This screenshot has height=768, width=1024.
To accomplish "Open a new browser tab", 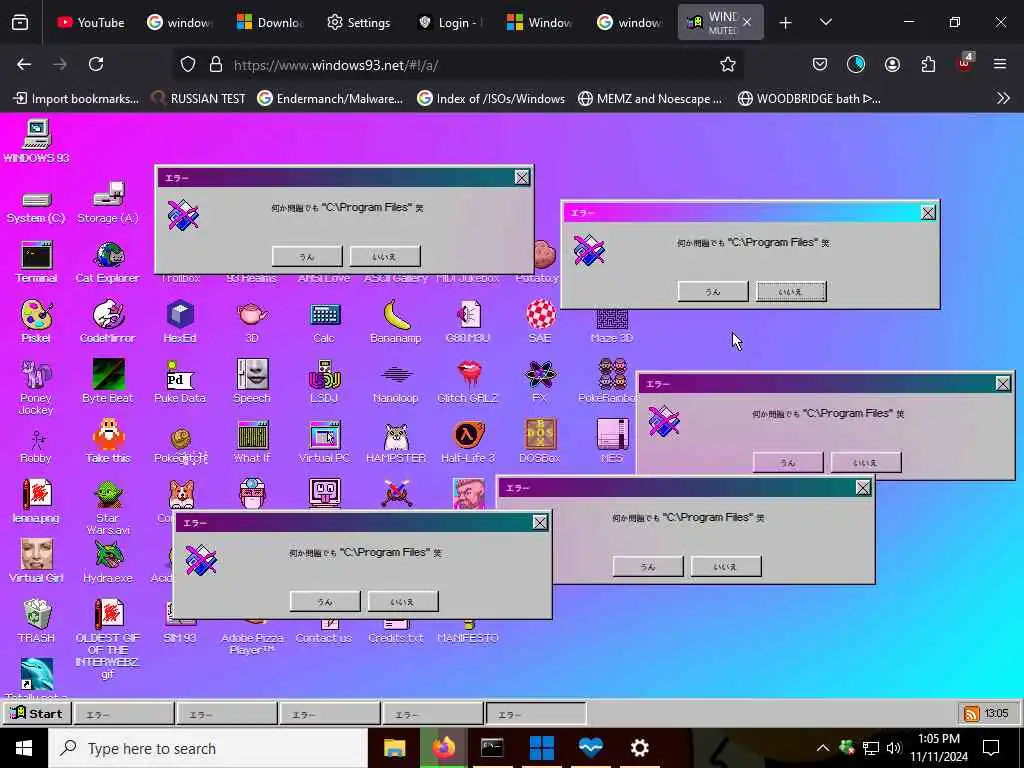I will pos(785,23).
